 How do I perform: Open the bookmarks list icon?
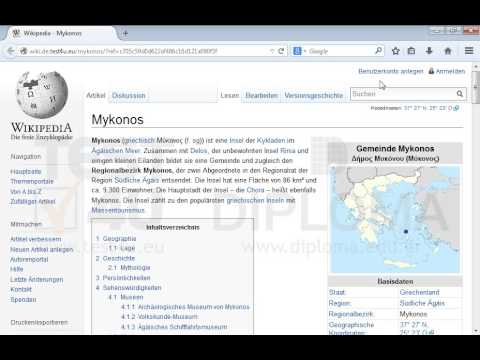click(x=412, y=51)
